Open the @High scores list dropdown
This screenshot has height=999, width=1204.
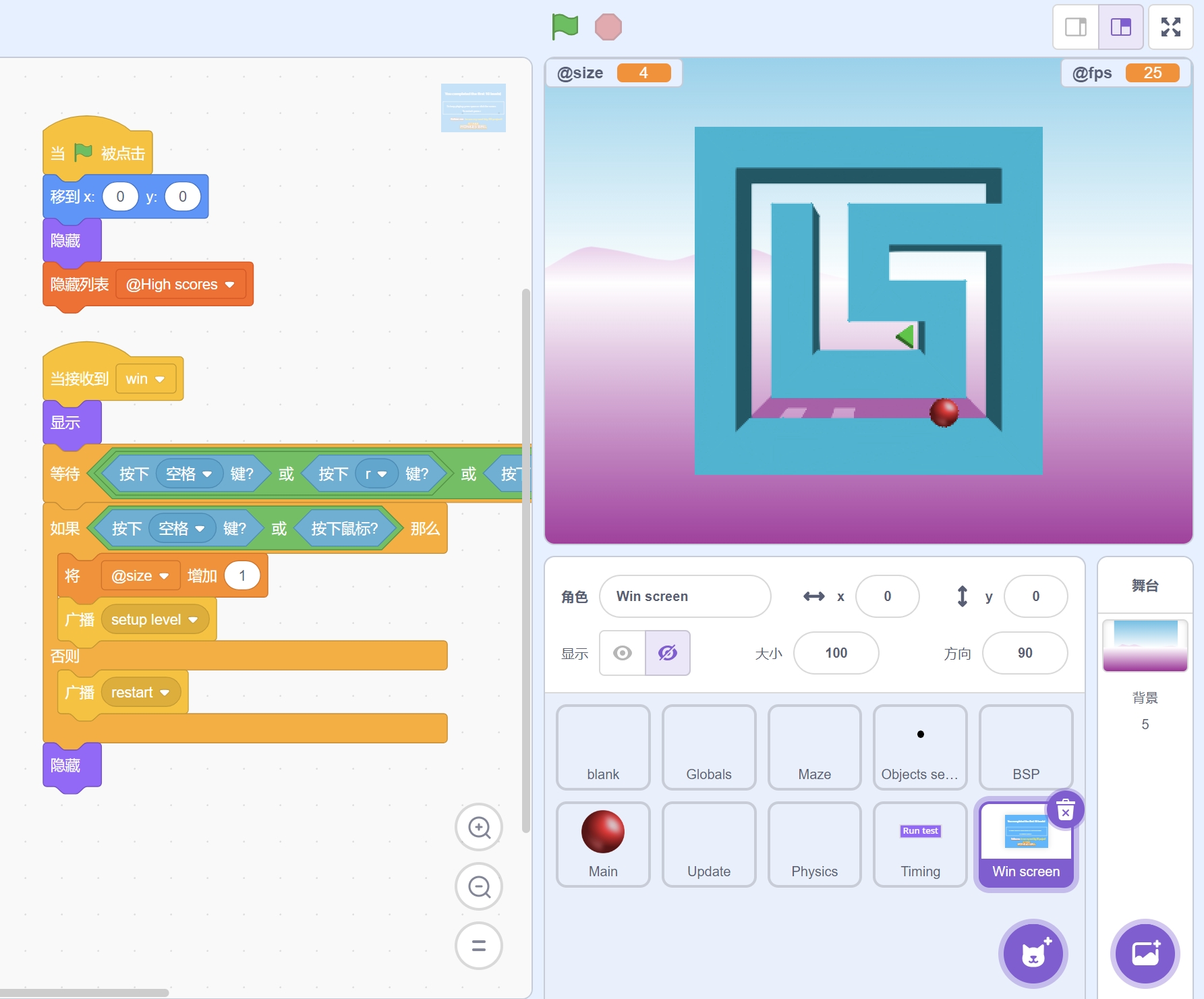click(x=229, y=285)
